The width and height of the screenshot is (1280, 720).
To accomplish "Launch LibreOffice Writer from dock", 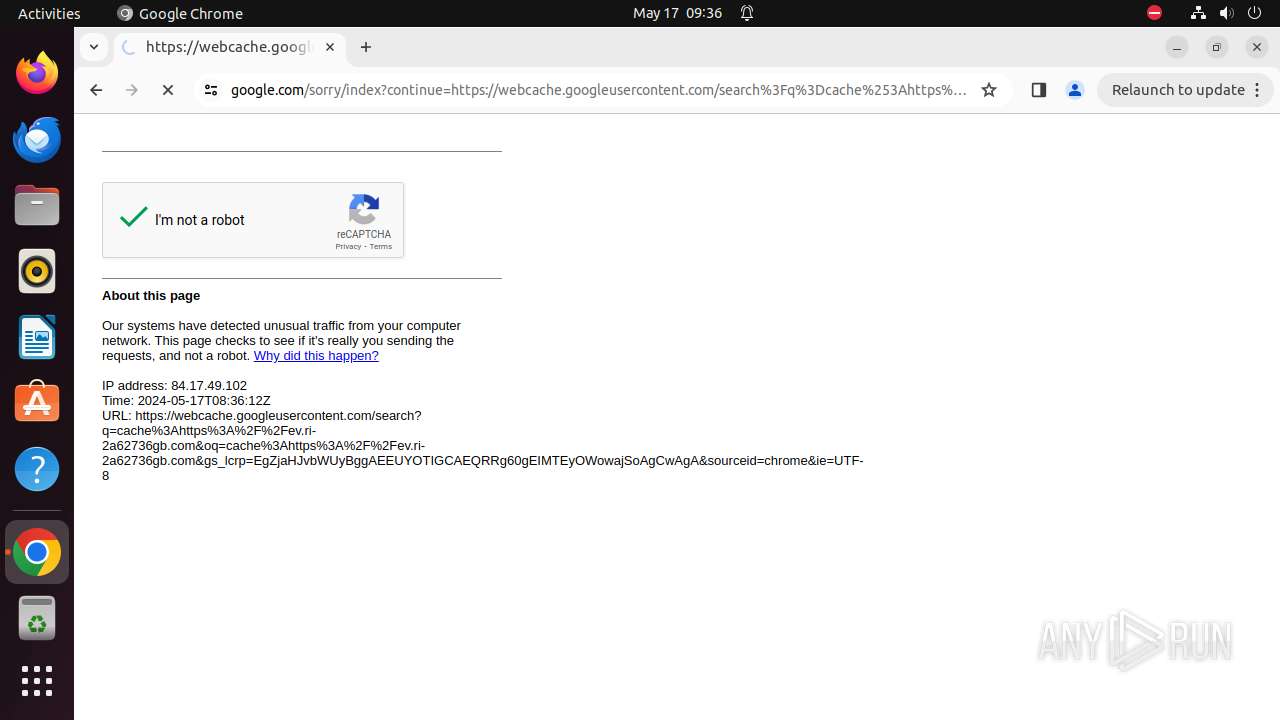I will (x=37, y=338).
